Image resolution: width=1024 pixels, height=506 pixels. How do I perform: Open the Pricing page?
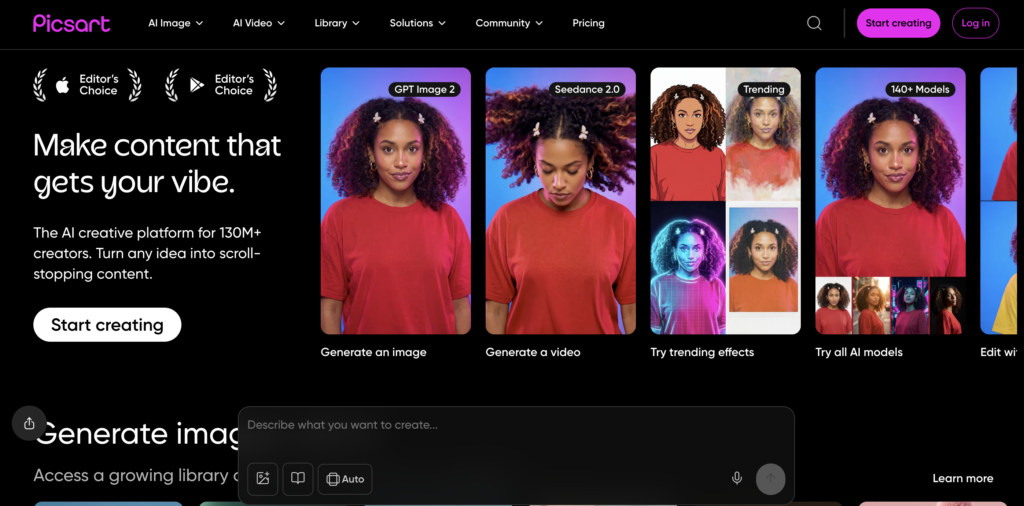click(588, 23)
